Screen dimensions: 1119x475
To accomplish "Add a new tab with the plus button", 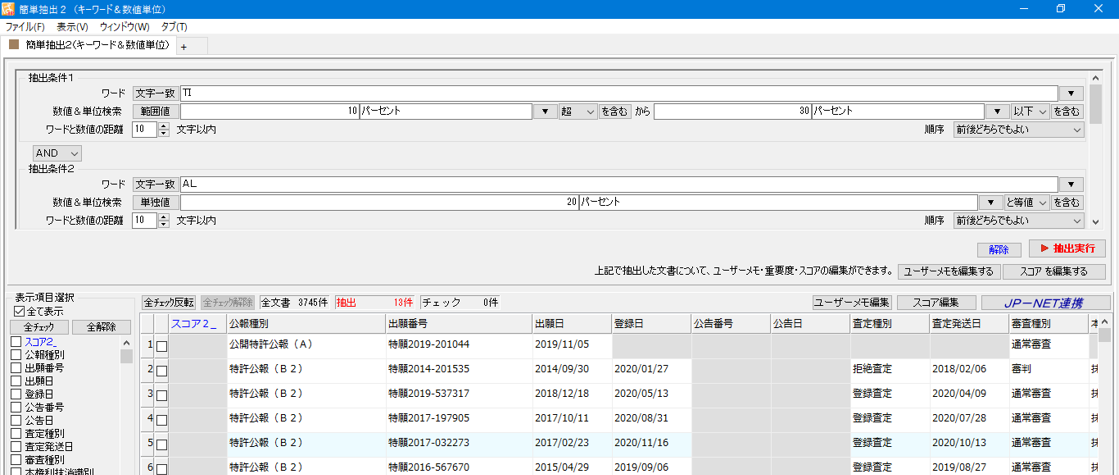I will click(x=183, y=46).
